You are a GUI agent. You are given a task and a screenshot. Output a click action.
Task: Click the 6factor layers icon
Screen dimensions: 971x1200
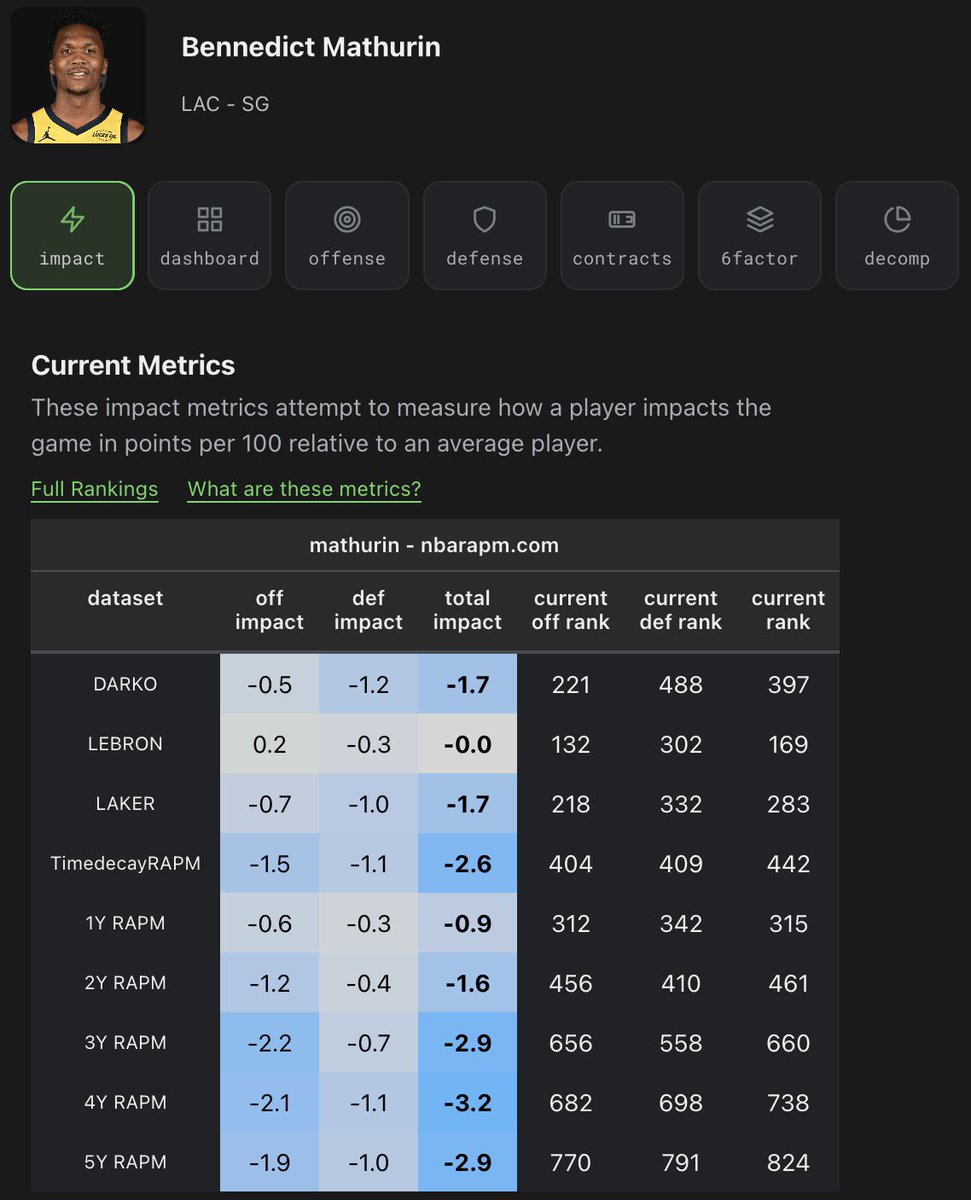click(x=760, y=219)
